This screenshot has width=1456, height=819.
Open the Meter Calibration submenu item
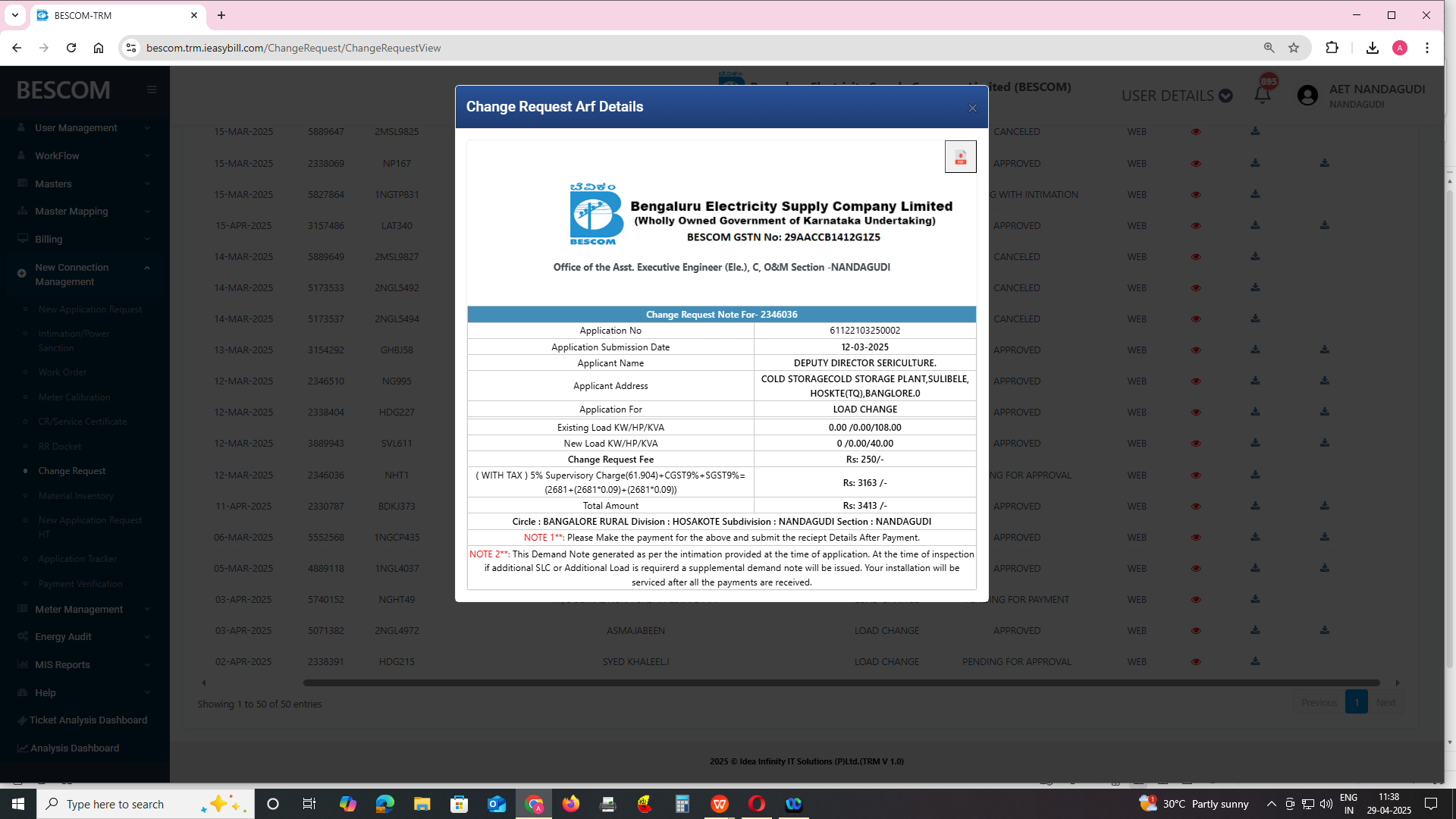(74, 397)
